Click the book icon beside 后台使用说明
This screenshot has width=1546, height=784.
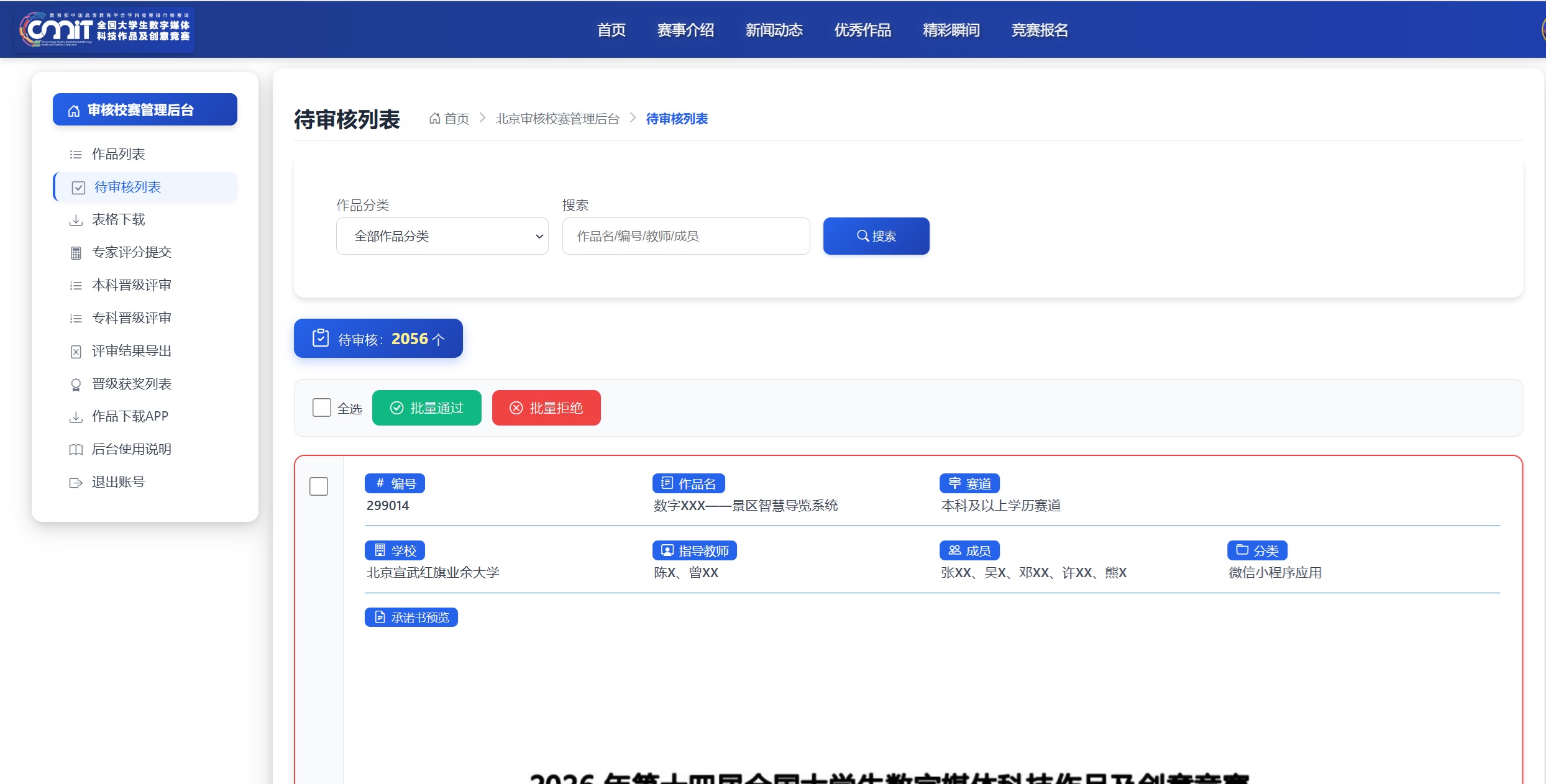point(76,450)
